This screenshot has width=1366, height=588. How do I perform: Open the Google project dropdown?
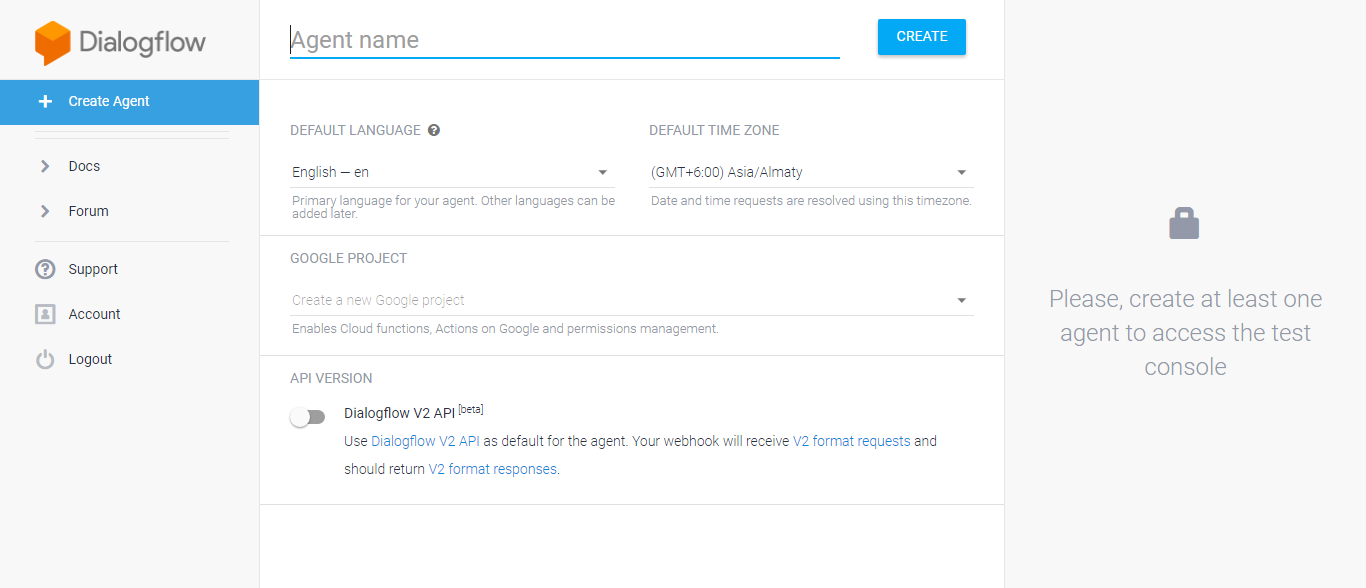click(x=631, y=300)
